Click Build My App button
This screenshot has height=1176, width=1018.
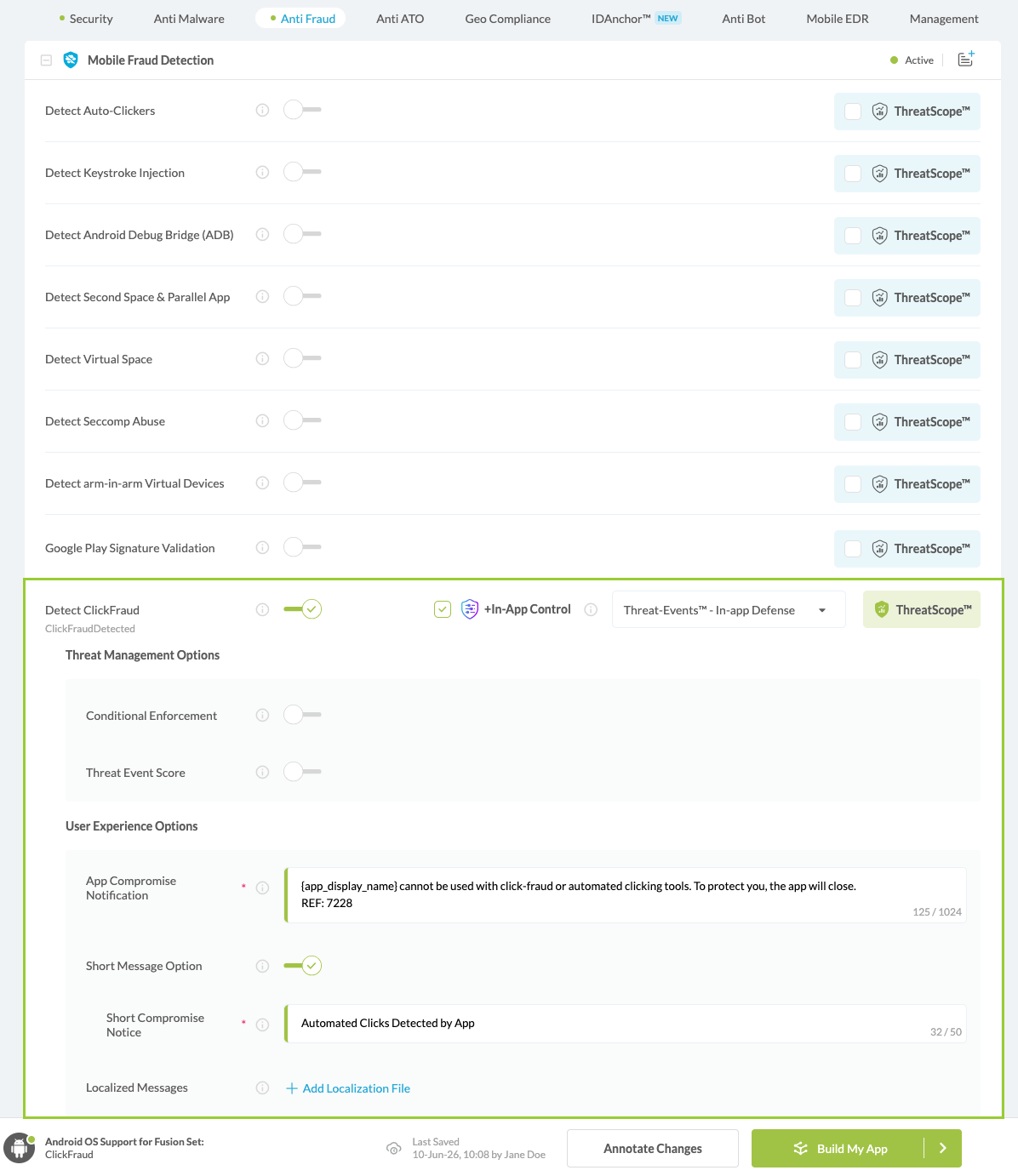(838, 1149)
